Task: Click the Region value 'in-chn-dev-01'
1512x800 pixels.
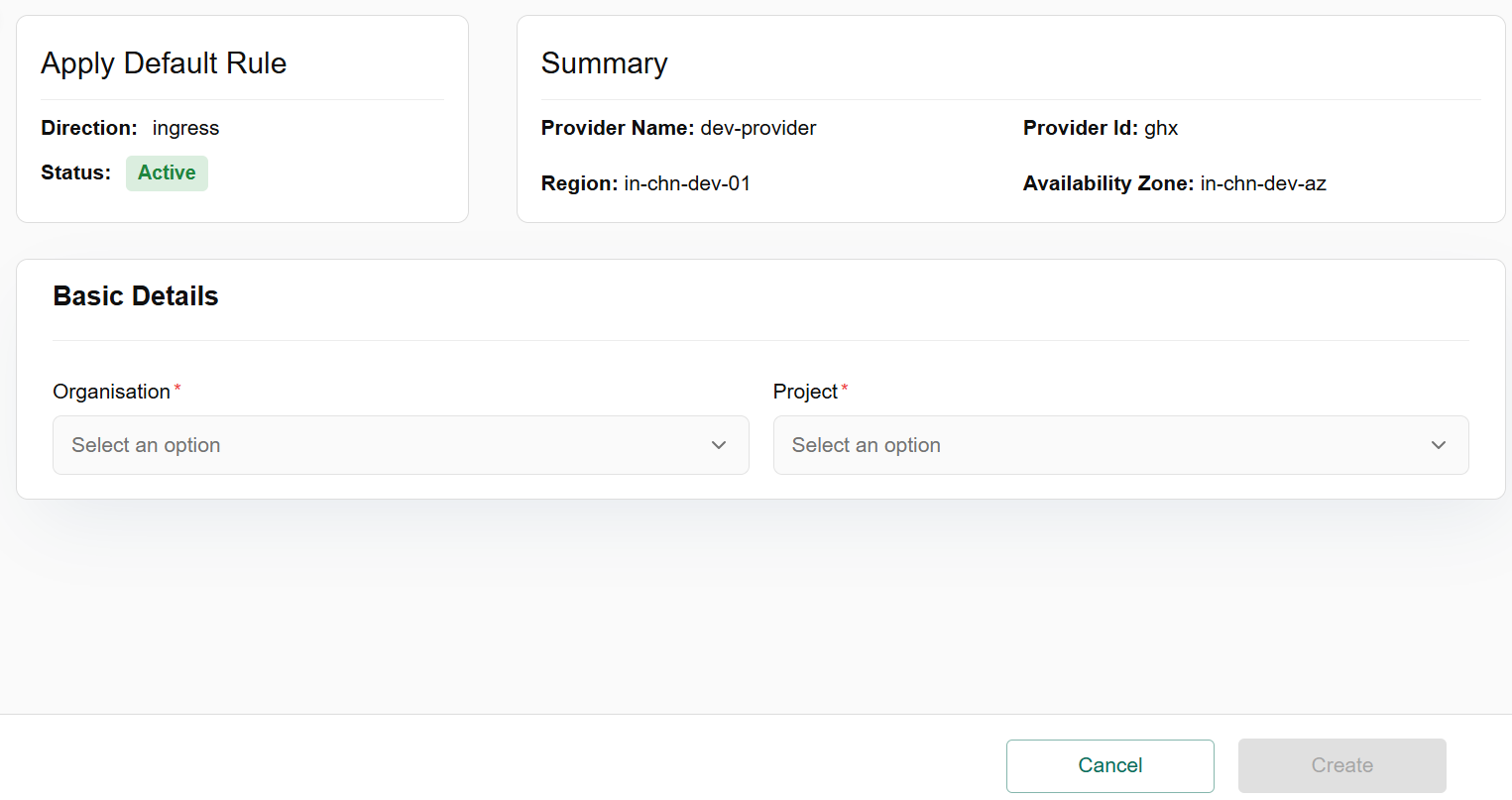Action: [687, 183]
